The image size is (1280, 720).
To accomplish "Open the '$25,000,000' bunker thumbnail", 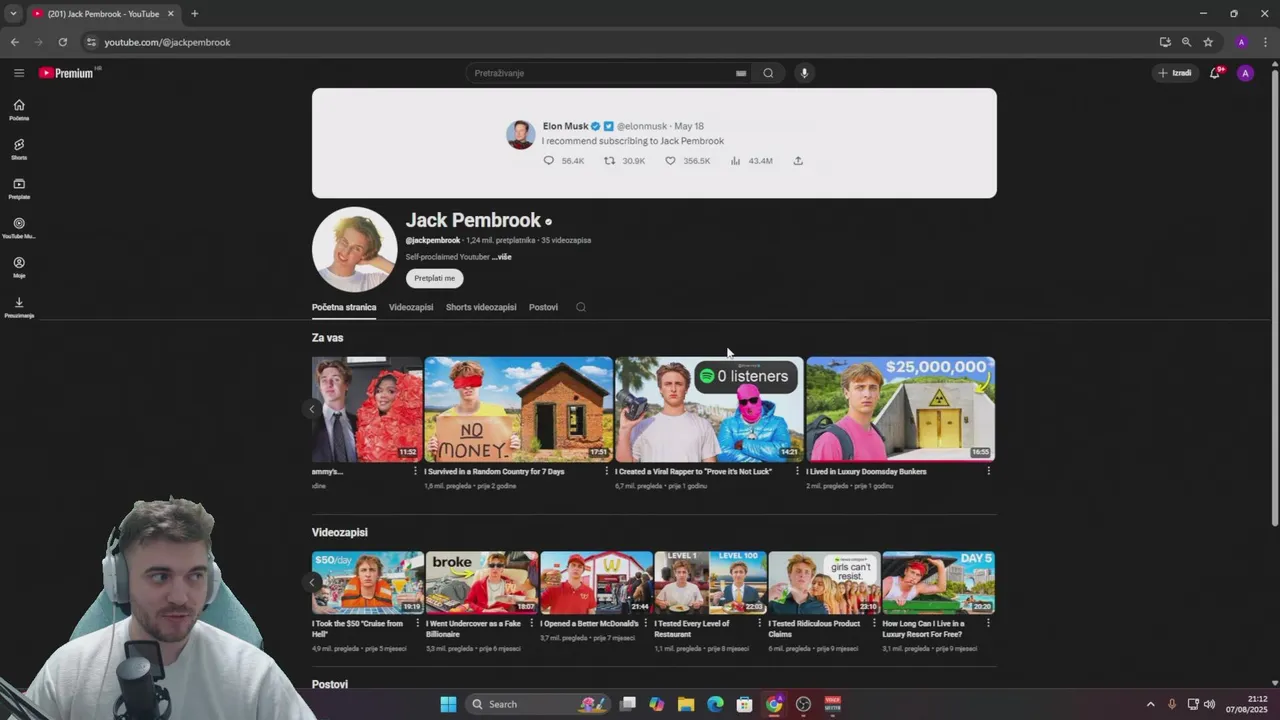I will point(900,409).
